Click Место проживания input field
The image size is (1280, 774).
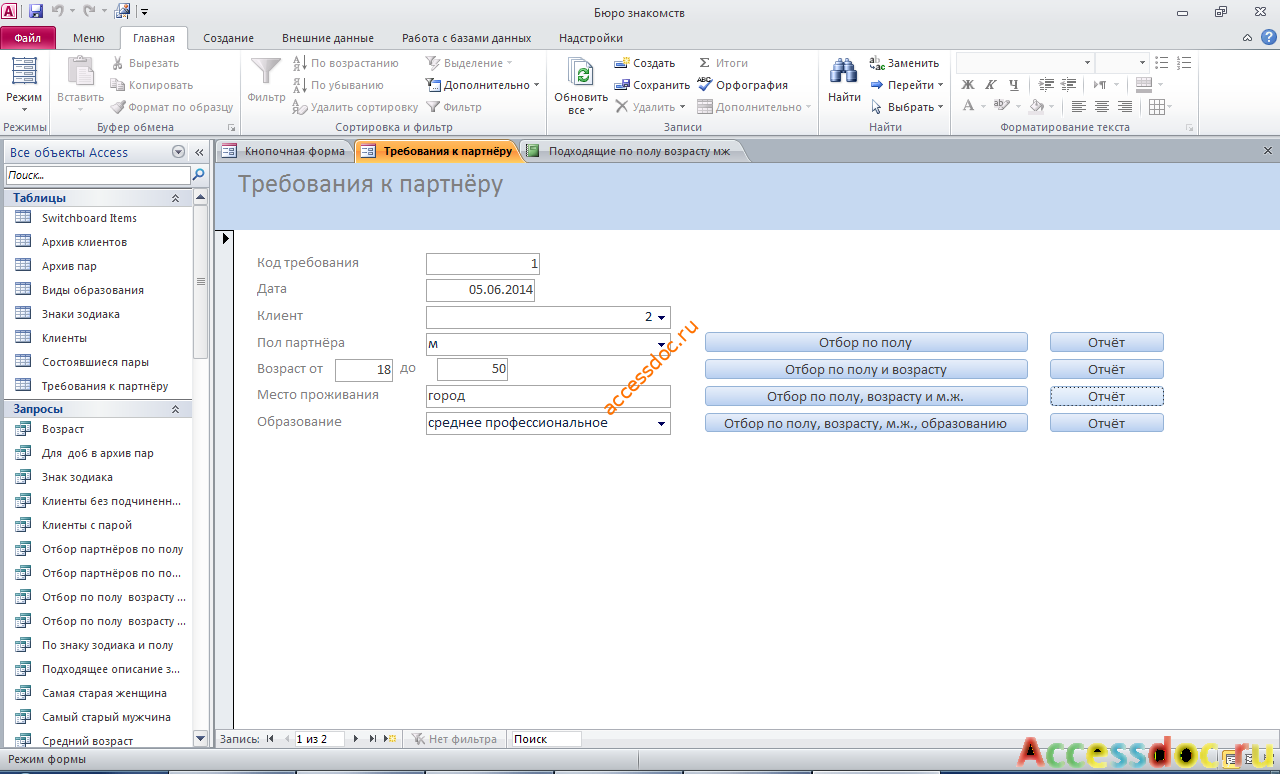[548, 396]
